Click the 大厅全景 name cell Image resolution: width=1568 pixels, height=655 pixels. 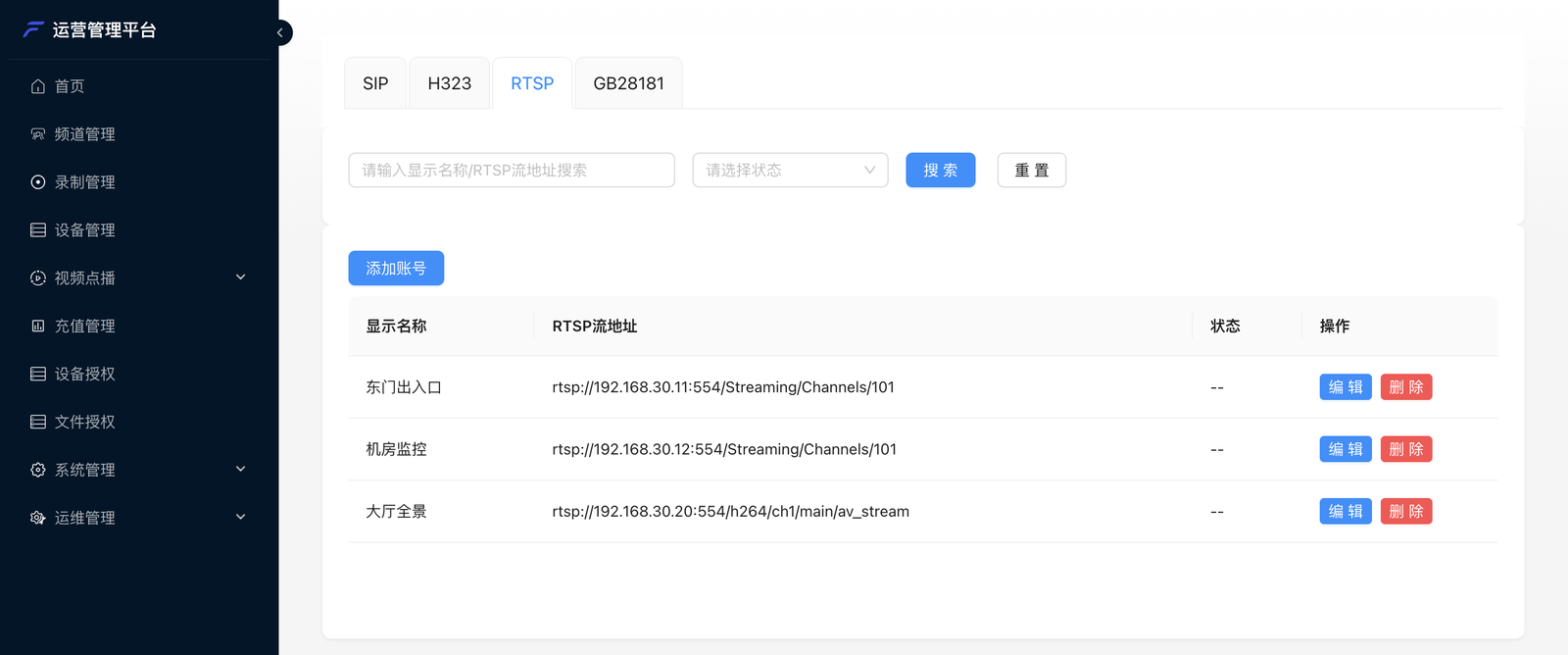[x=396, y=511]
